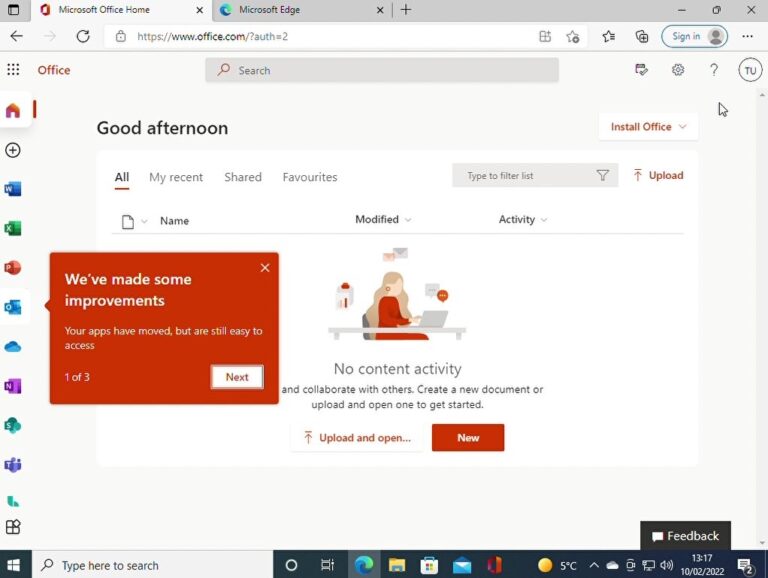Click the Upload link
This screenshot has width=768, height=578.
coord(658,175)
